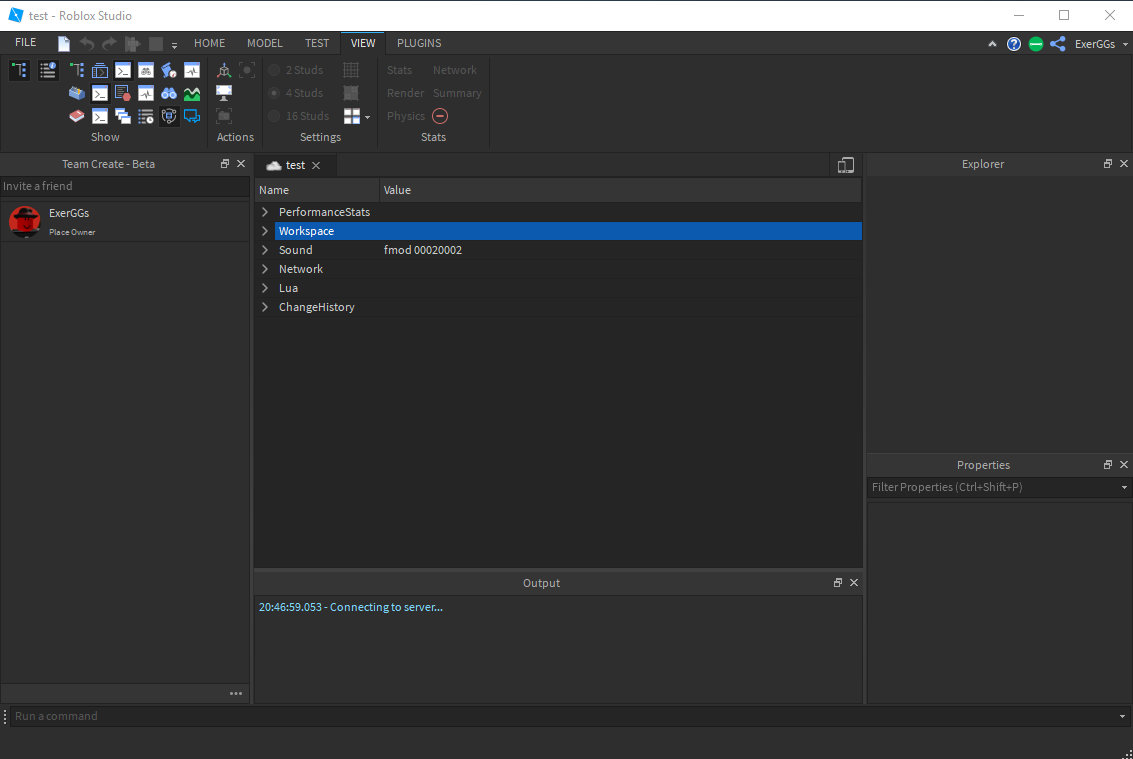The height and width of the screenshot is (759, 1133).
Task: Click the binoculars Find Results icon
Action: [x=169, y=93]
